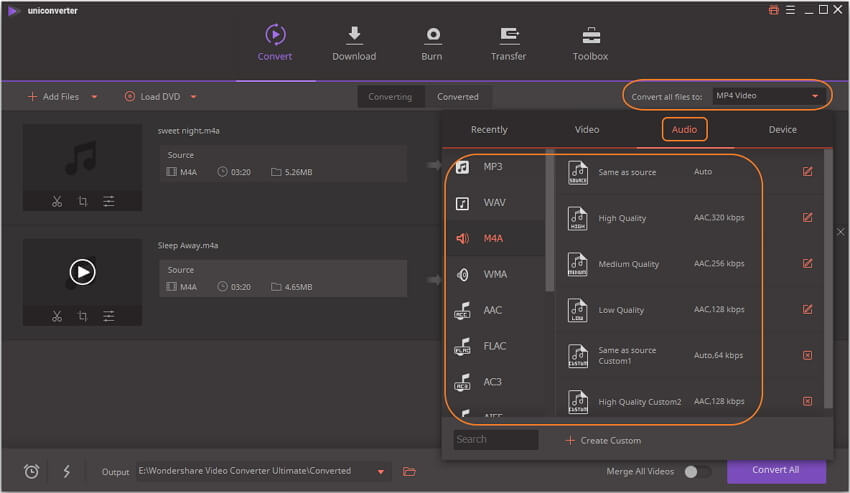Open effect settings for sweet night.m4a

tap(109, 202)
